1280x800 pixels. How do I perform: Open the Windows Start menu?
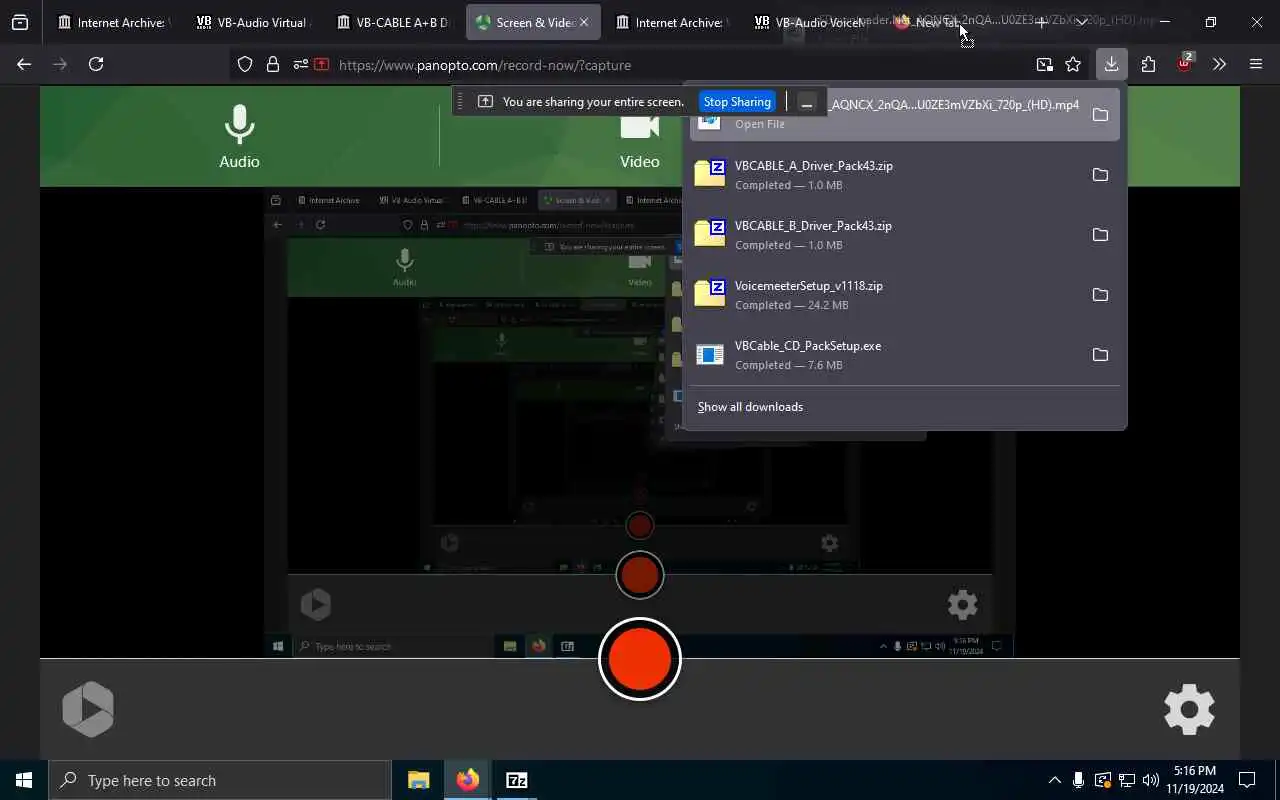click(x=24, y=780)
